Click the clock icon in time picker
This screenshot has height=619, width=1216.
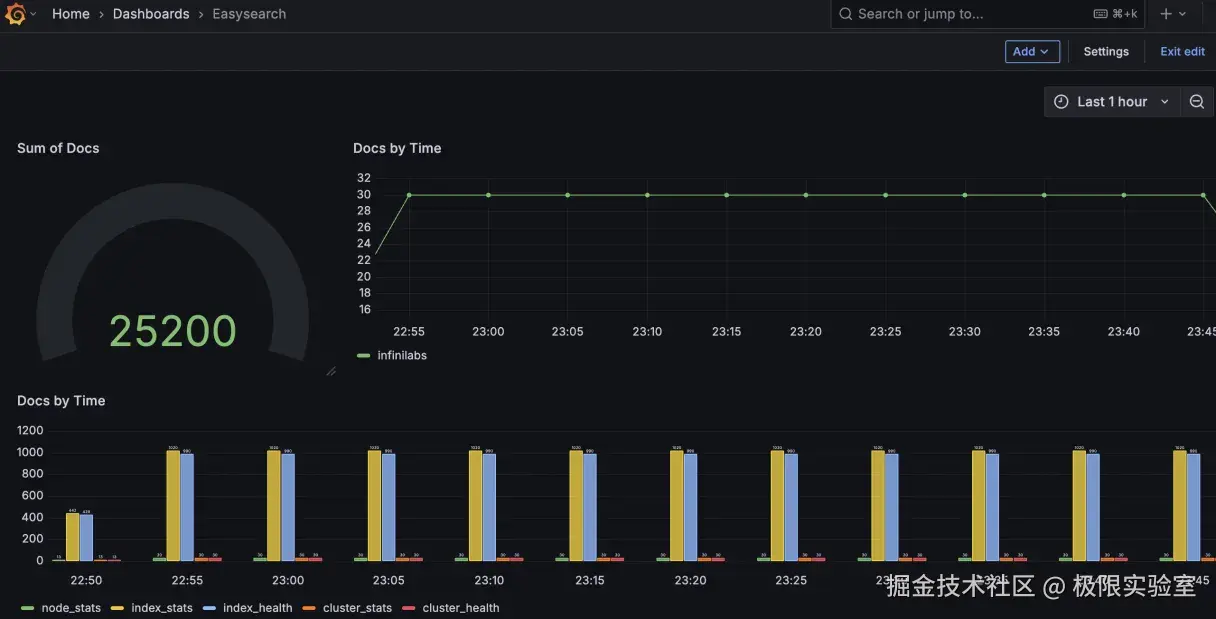tap(1061, 102)
